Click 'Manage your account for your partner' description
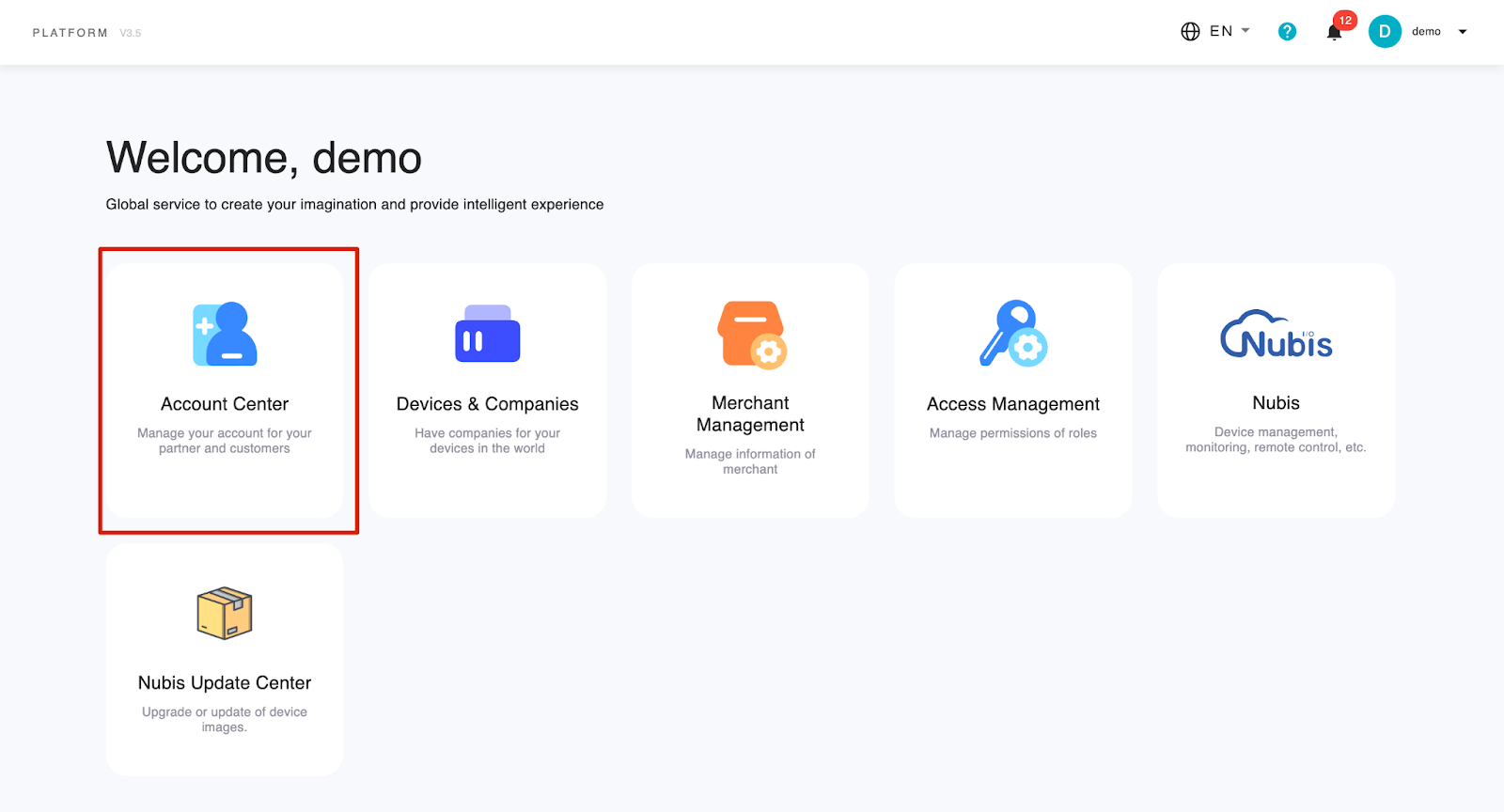The width and height of the screenshot is (1504, 812). click(x=225, y=441)
